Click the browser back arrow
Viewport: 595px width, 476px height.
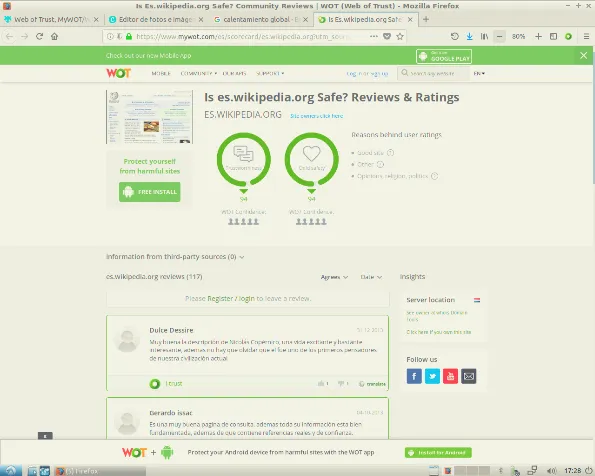pyautogui.click(x=9, y=36)
